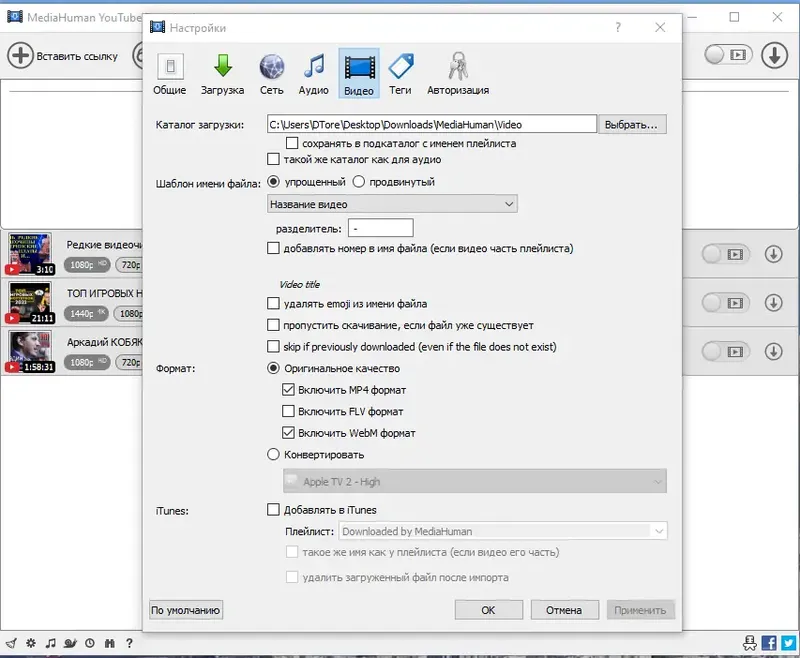Enable удалять emoji из имени файла
The width and height of the screenshot is (800, 658).
pyautogui.click(x=273, y=303)
